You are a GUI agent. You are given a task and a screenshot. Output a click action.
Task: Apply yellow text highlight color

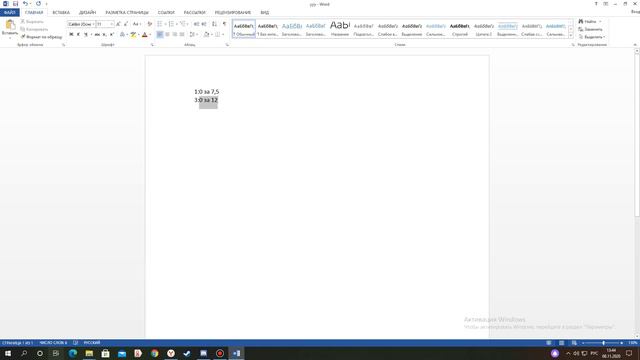(x=133, y=35)
